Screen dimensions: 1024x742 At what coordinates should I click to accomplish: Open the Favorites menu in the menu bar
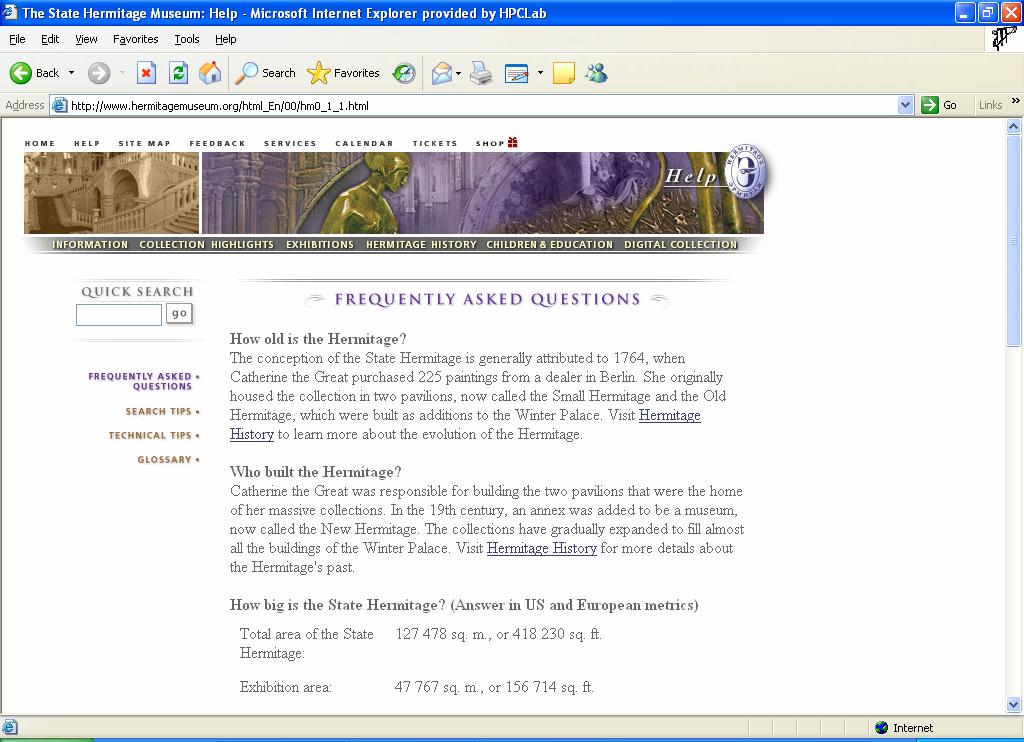pos(135,39)
